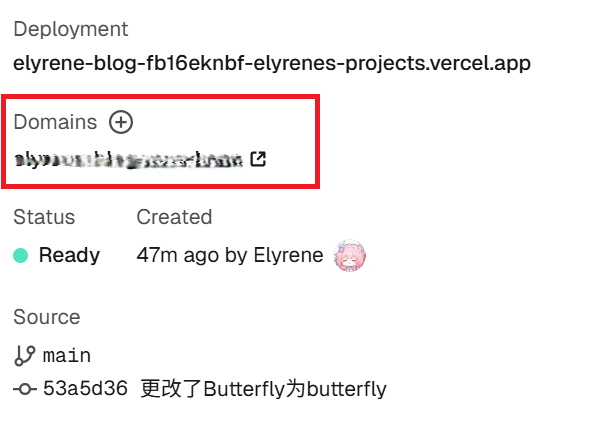Open the main branch link
This screenshot has width=603, height=431.
(x=67, y=356)
